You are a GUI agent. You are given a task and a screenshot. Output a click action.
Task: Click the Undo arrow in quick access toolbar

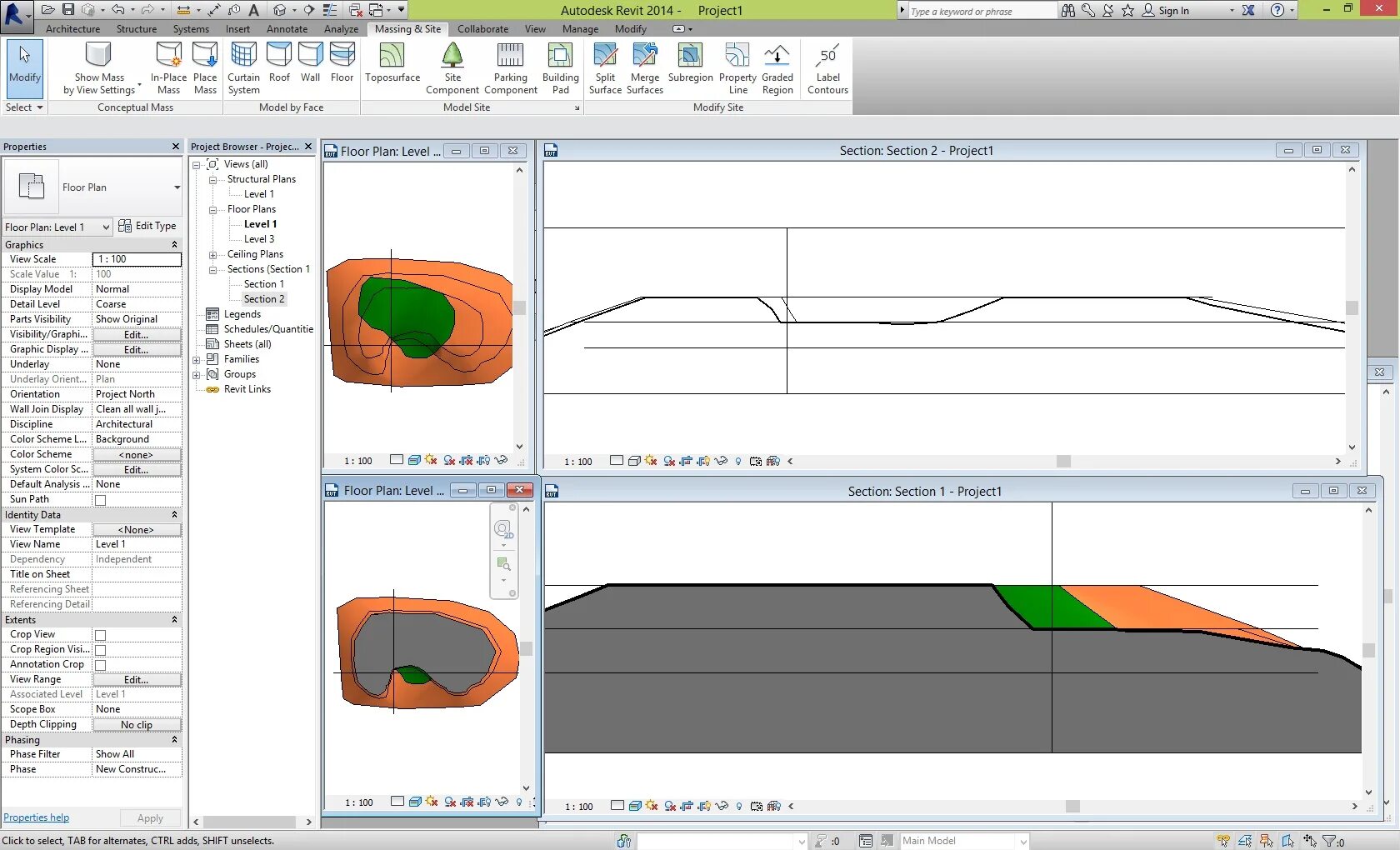coord(118,10)
